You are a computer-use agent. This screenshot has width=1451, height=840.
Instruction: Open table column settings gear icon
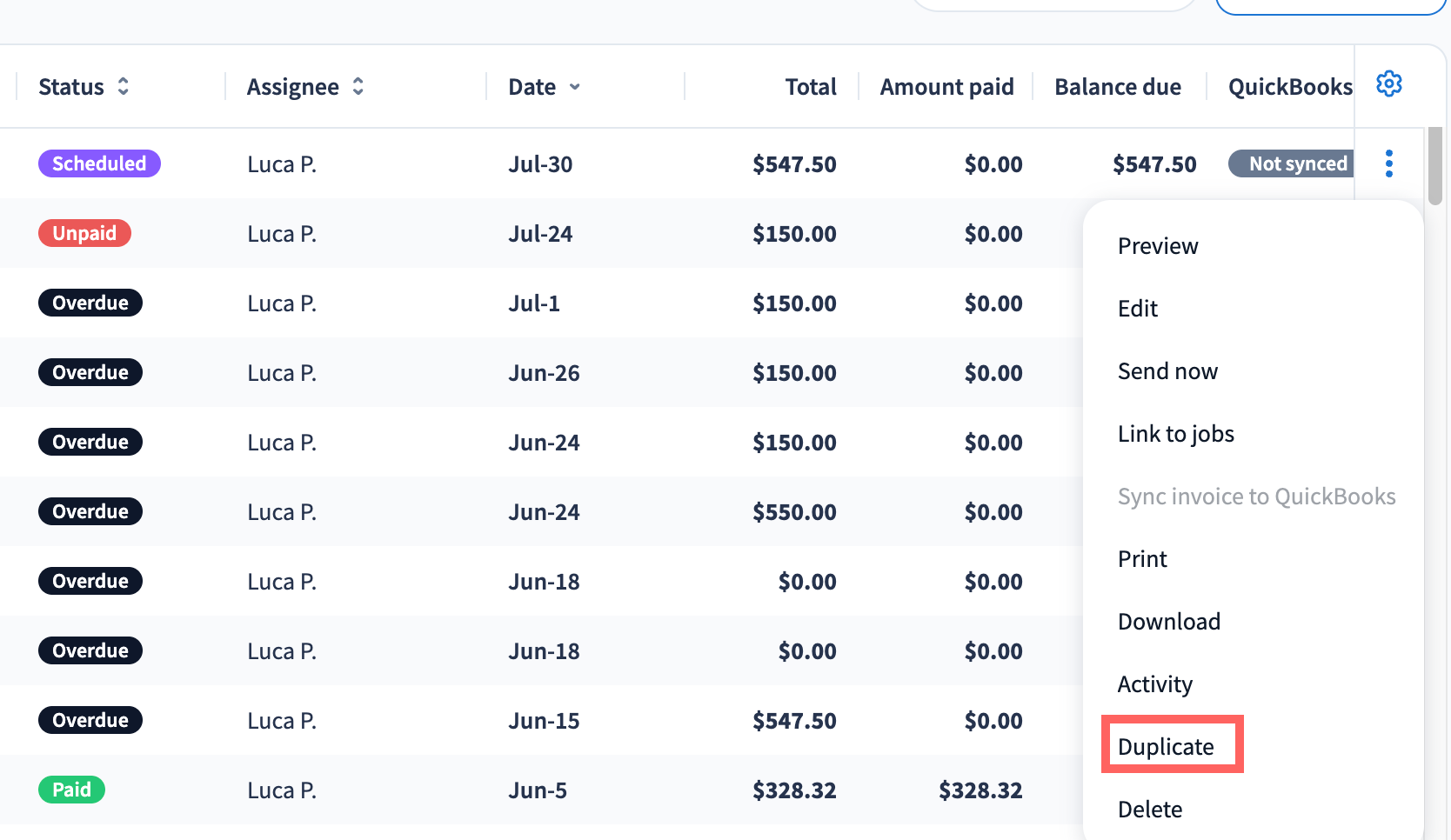(x=1389, y=84)
